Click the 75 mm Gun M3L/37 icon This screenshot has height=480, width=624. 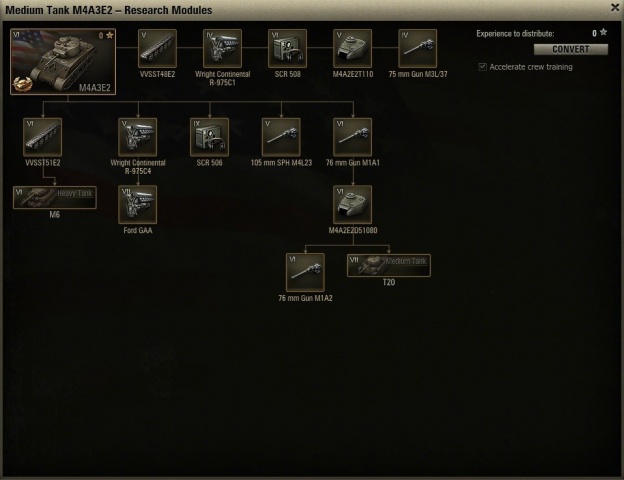coord(417,48)
